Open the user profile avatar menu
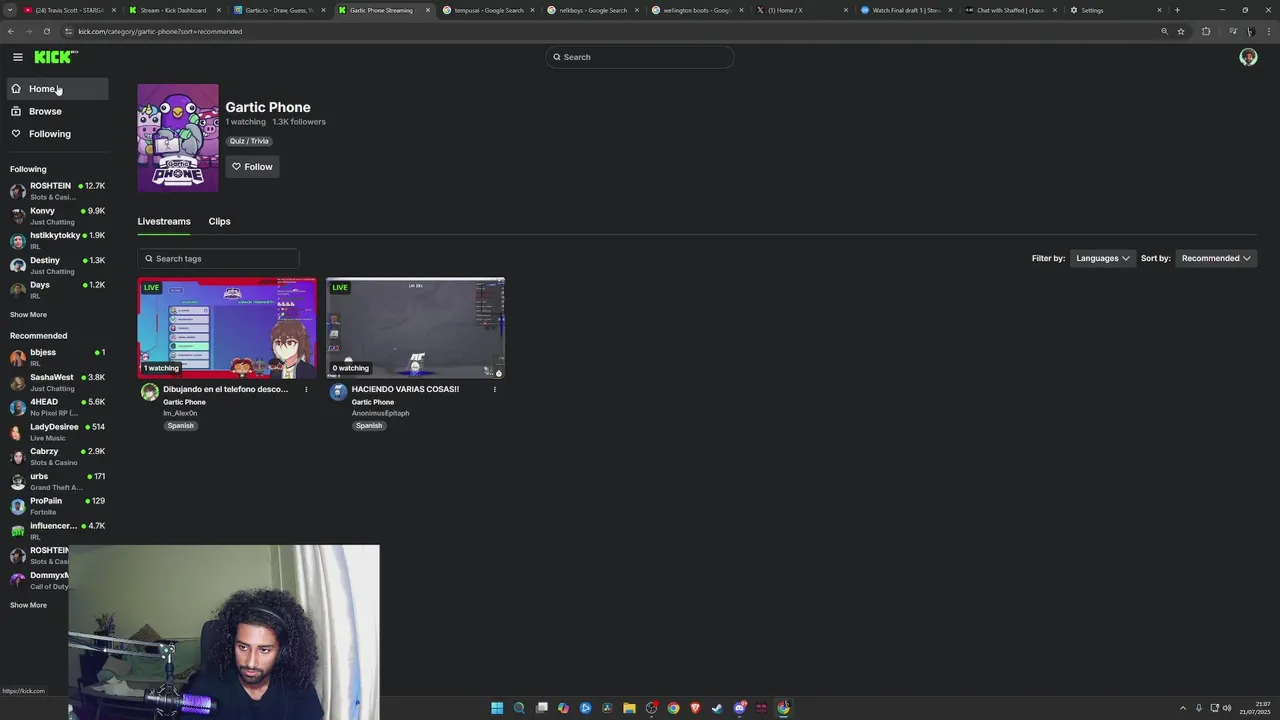 point(1248,57)
